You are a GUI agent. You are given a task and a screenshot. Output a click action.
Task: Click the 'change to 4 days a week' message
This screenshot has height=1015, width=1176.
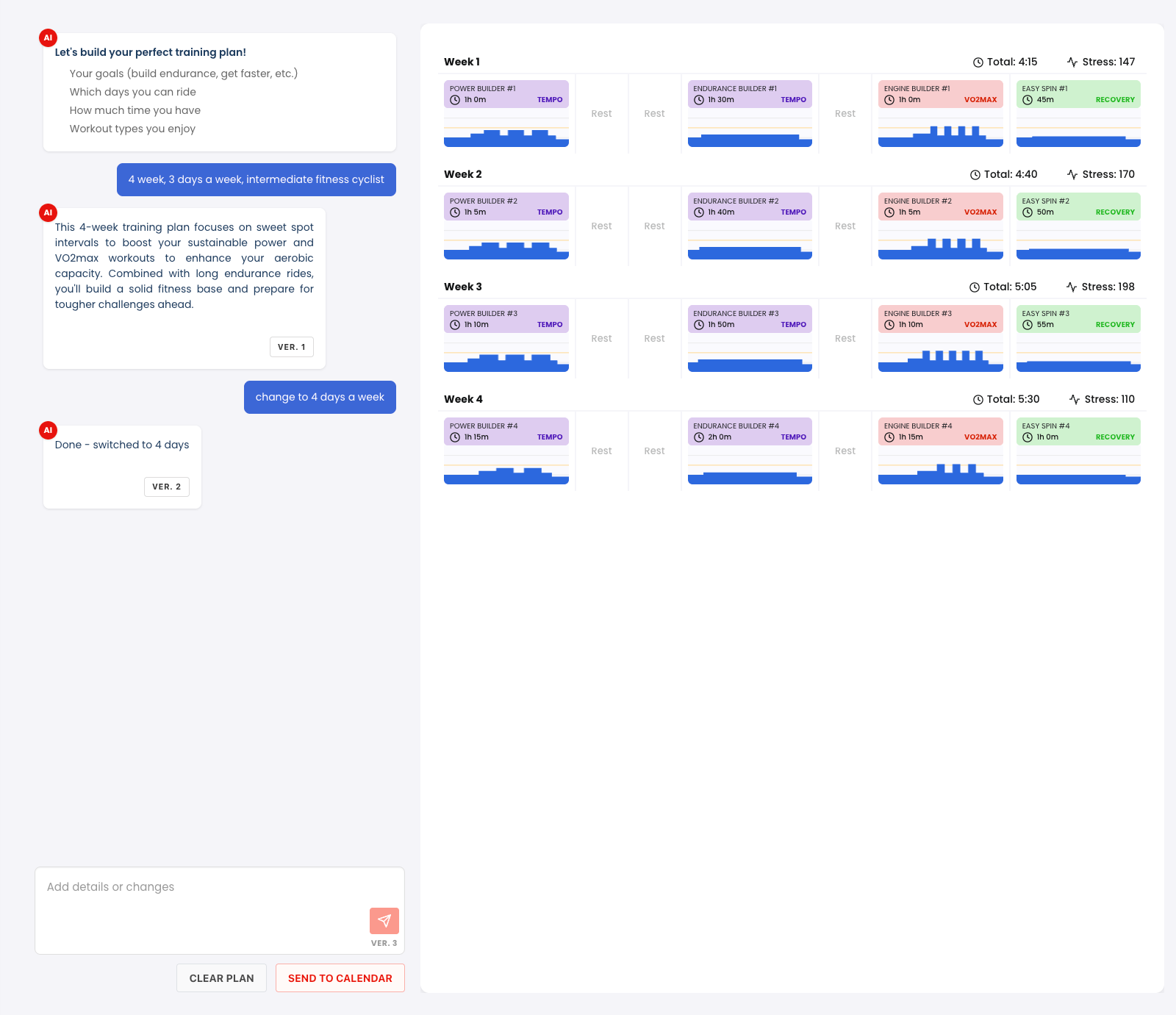coord(320,398)
